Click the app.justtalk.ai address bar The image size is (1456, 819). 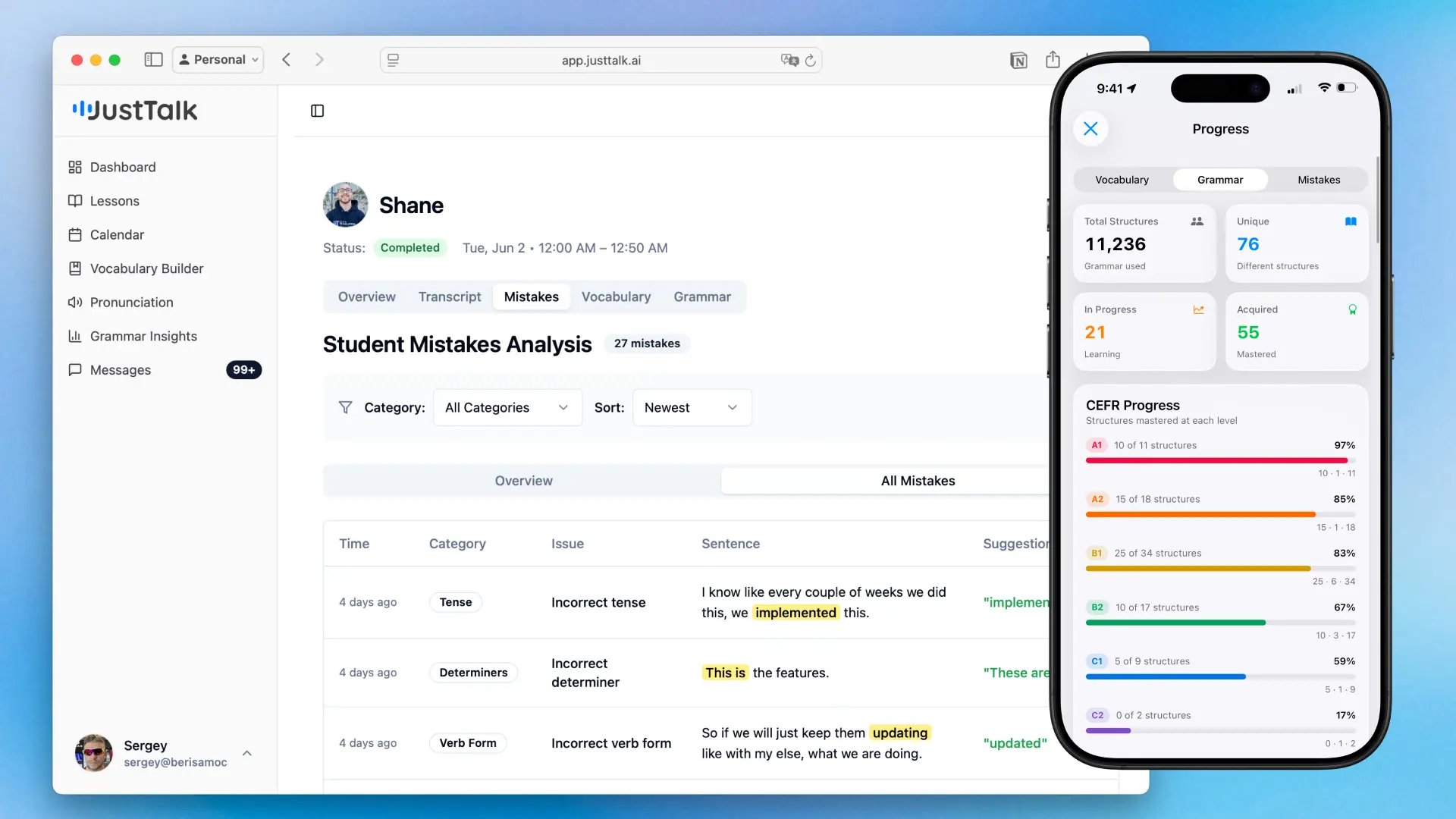601,60
